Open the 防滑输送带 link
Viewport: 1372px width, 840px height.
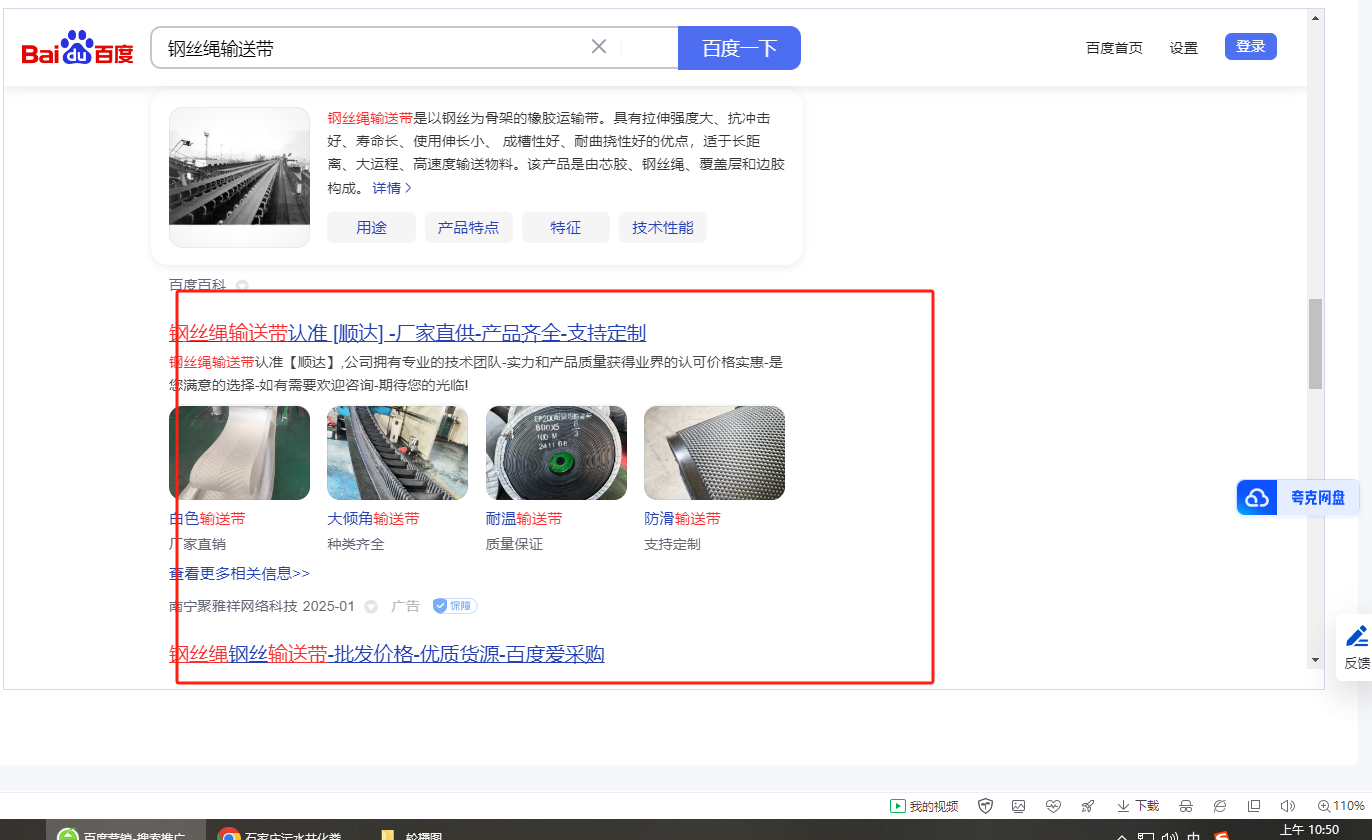(682, 519)
